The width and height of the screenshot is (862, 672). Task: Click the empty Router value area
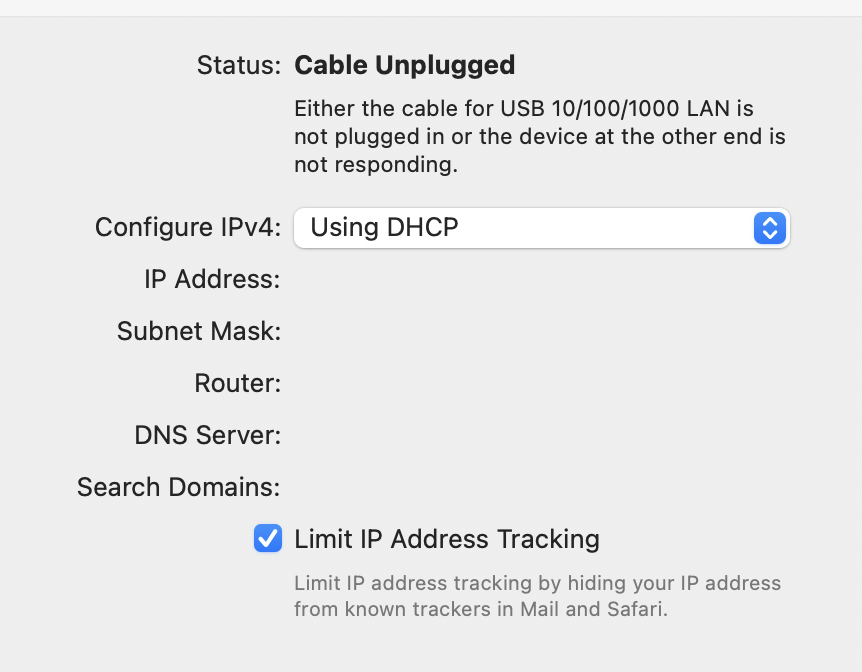click(540, 383)
